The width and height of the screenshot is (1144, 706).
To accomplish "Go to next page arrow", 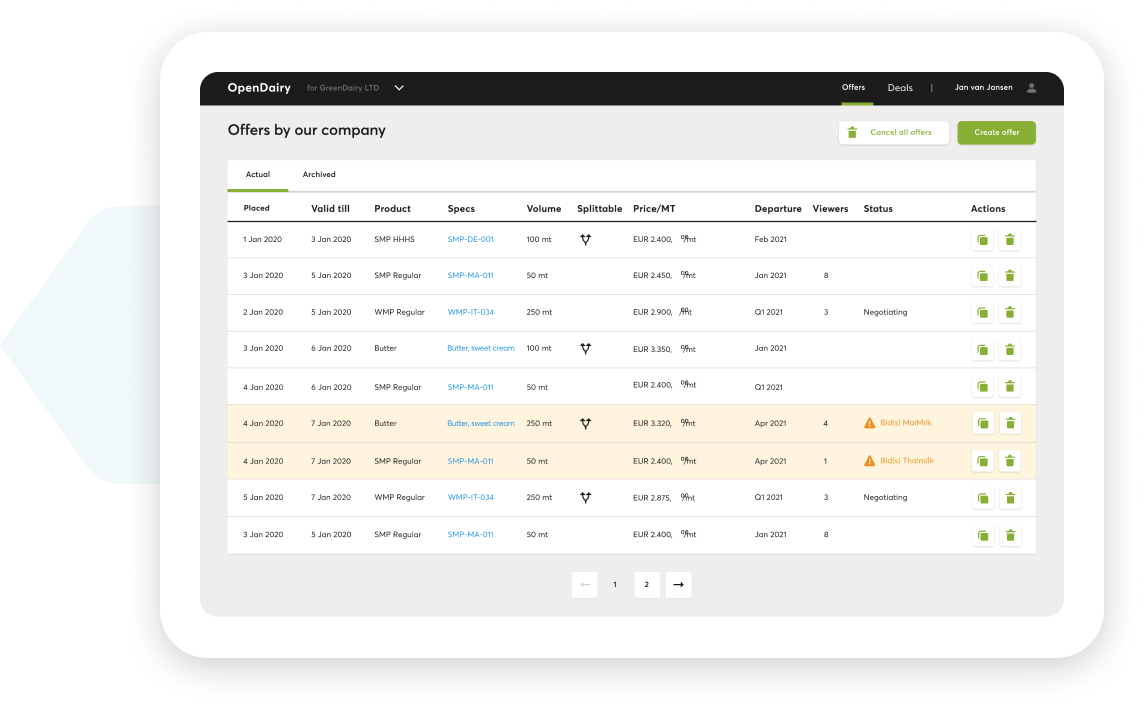I will pos(679,585).
